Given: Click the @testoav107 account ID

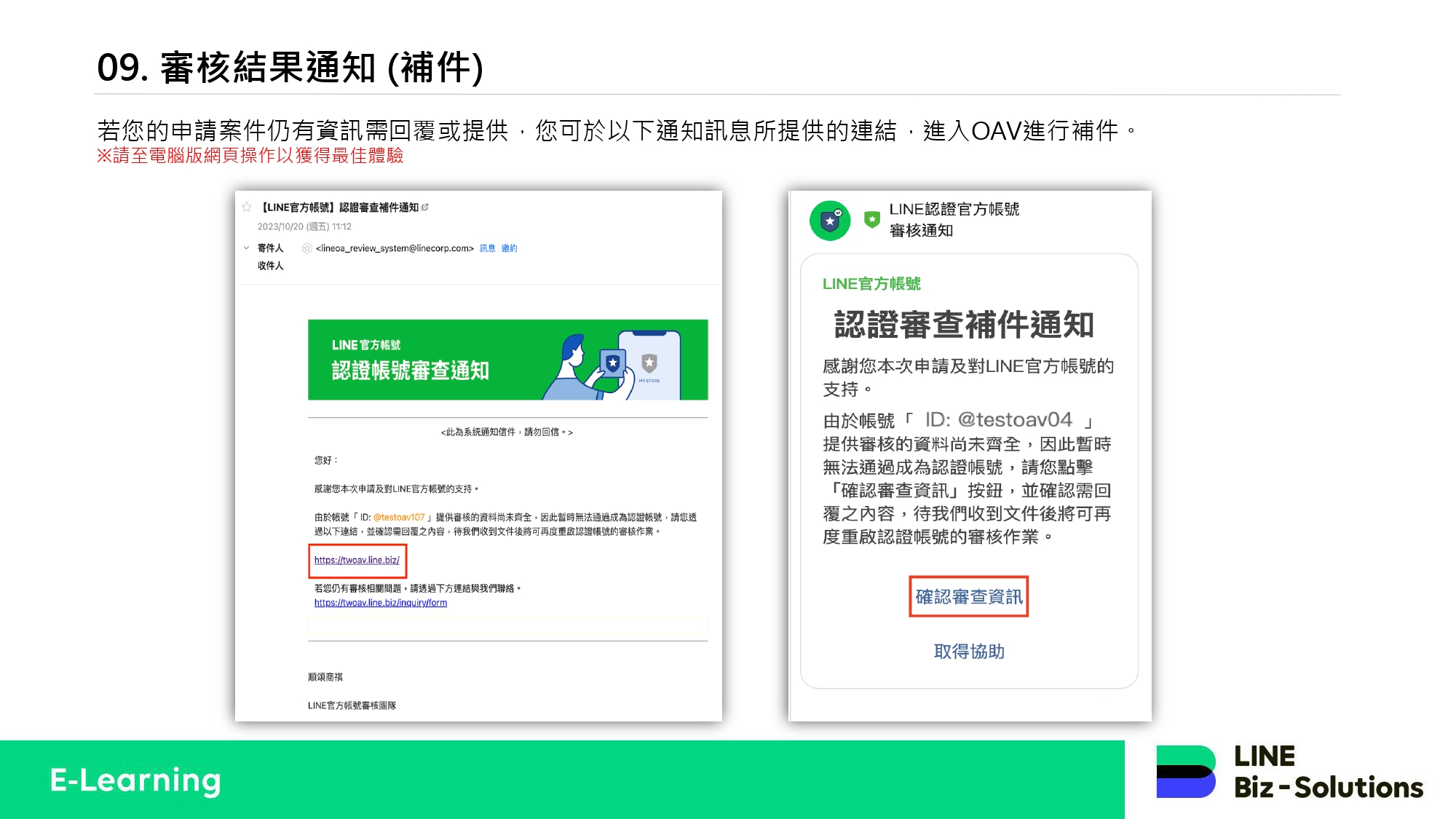Looking at the screenshot, I should coord(398,518).
